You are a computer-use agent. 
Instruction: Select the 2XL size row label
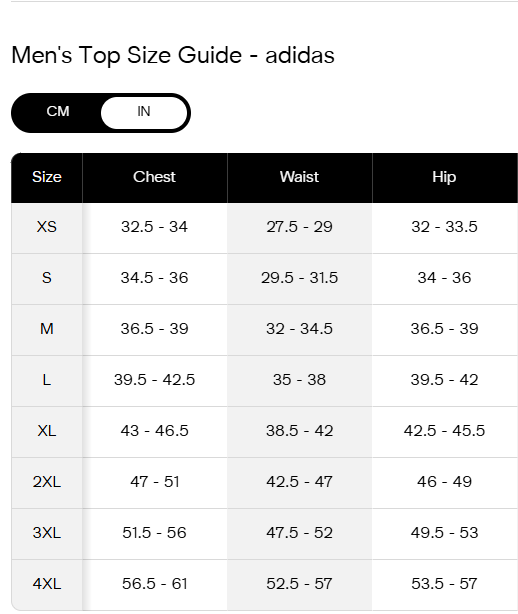click(x=47, y=482)
